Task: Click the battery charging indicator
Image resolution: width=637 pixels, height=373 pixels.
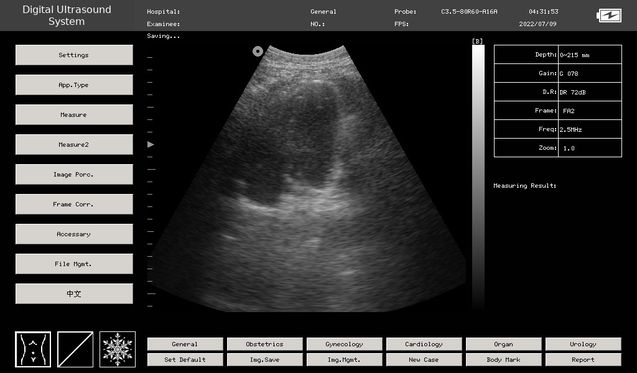Action: click(609, 16)
